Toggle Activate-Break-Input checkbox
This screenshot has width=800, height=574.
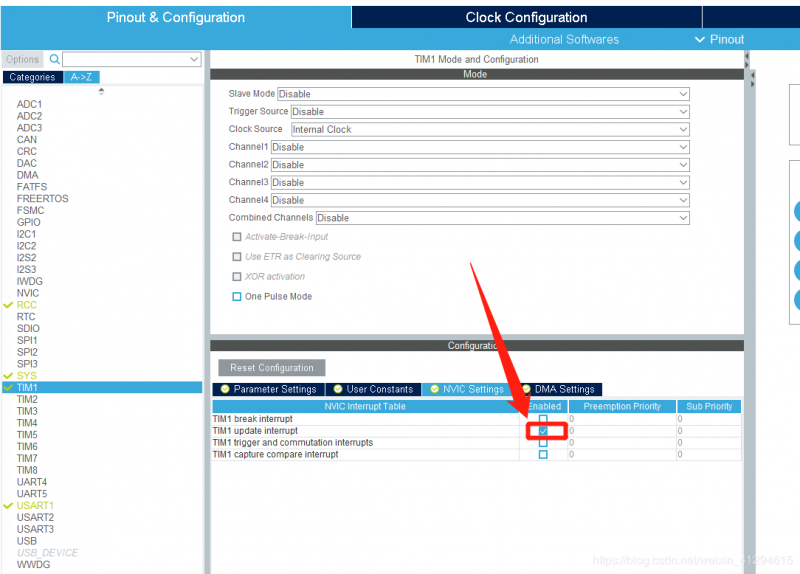pyautogui.click(x=237, y=237)
